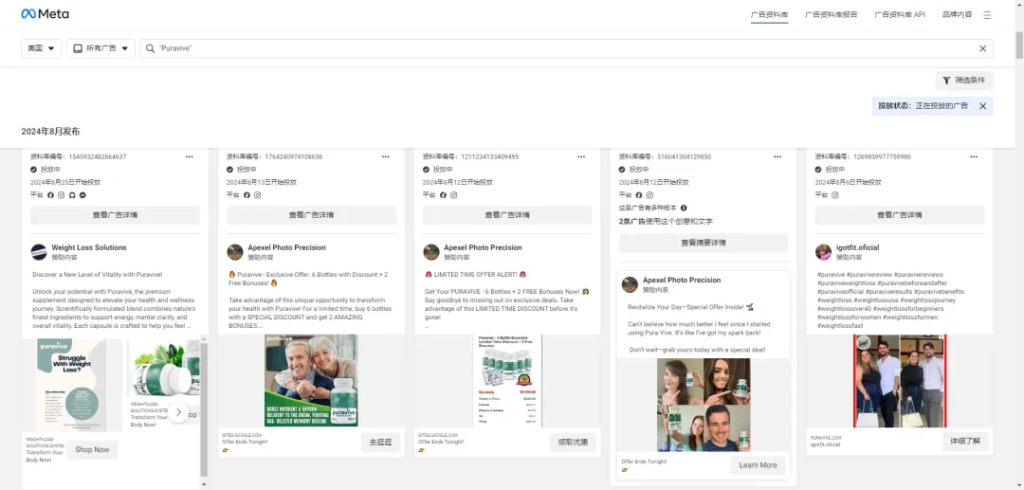Screen dimensions: 1024x490
Task: Open the elderly couple Puravive ad image
Action: pyautogui.click(x=312, y=380)
